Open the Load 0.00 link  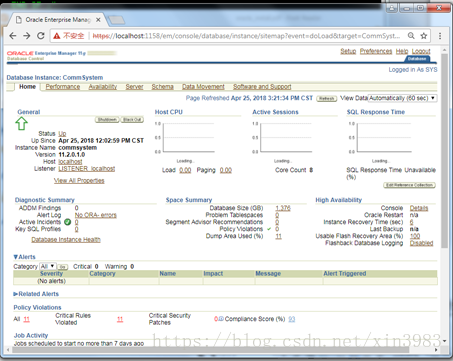point(185,170)
